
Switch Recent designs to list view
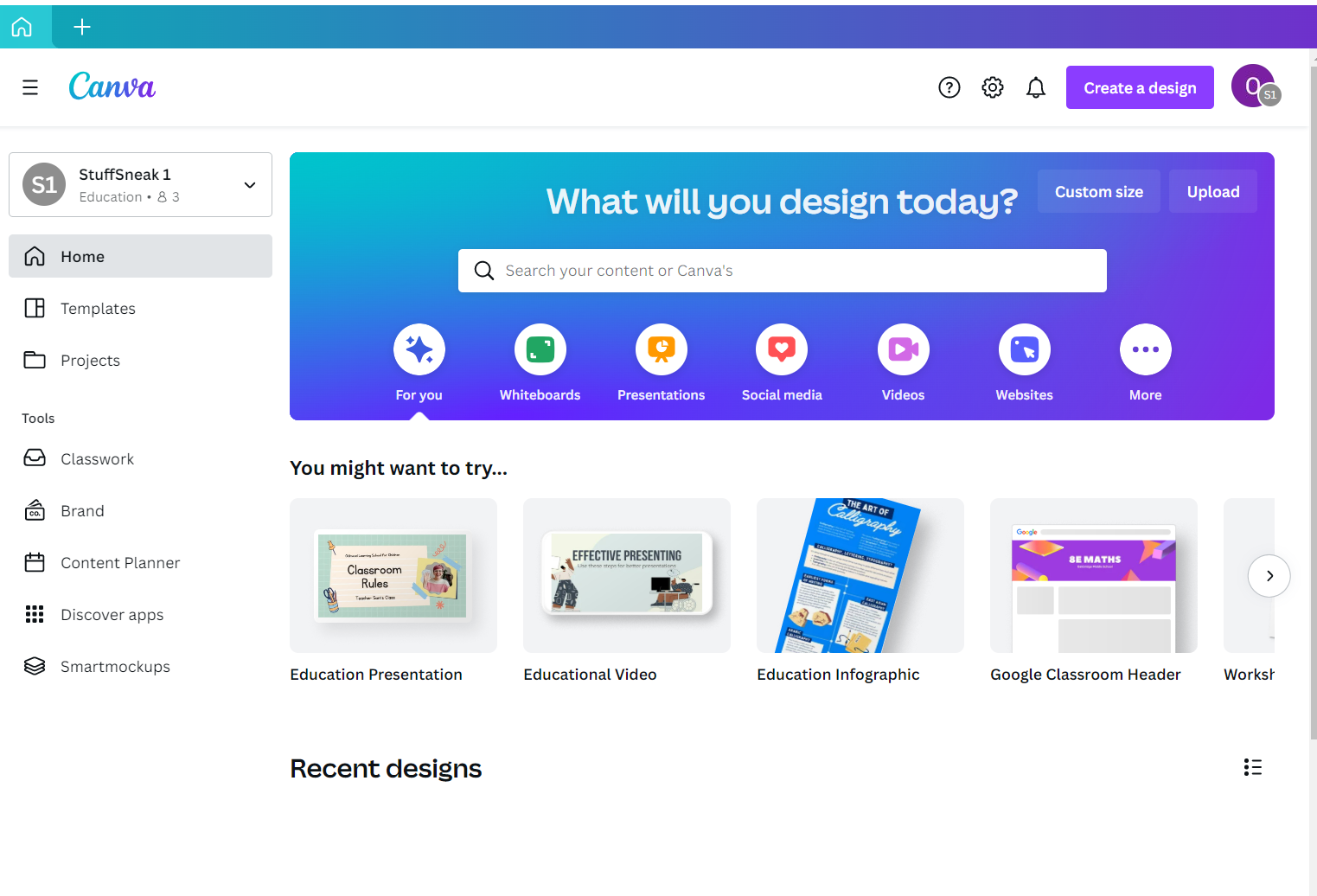1253,767
